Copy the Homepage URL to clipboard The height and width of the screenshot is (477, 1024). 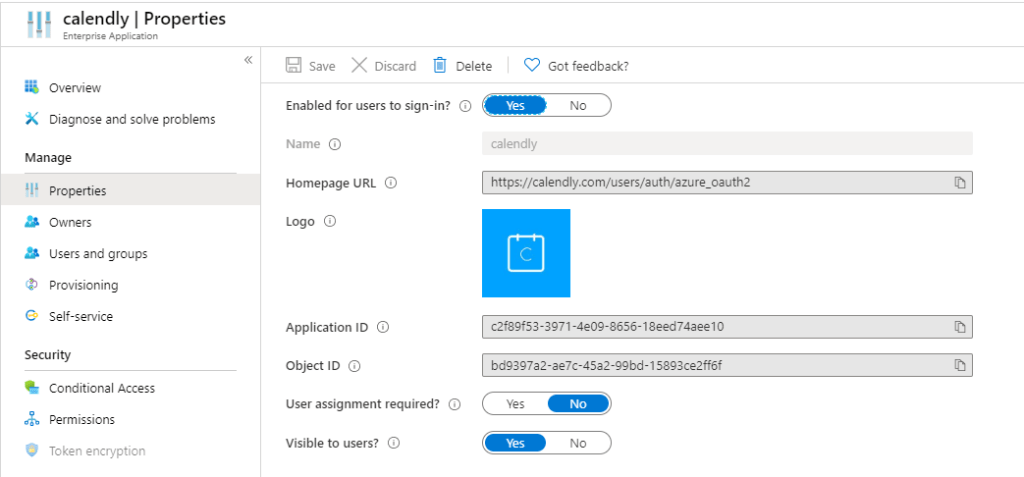pos(959,183)
